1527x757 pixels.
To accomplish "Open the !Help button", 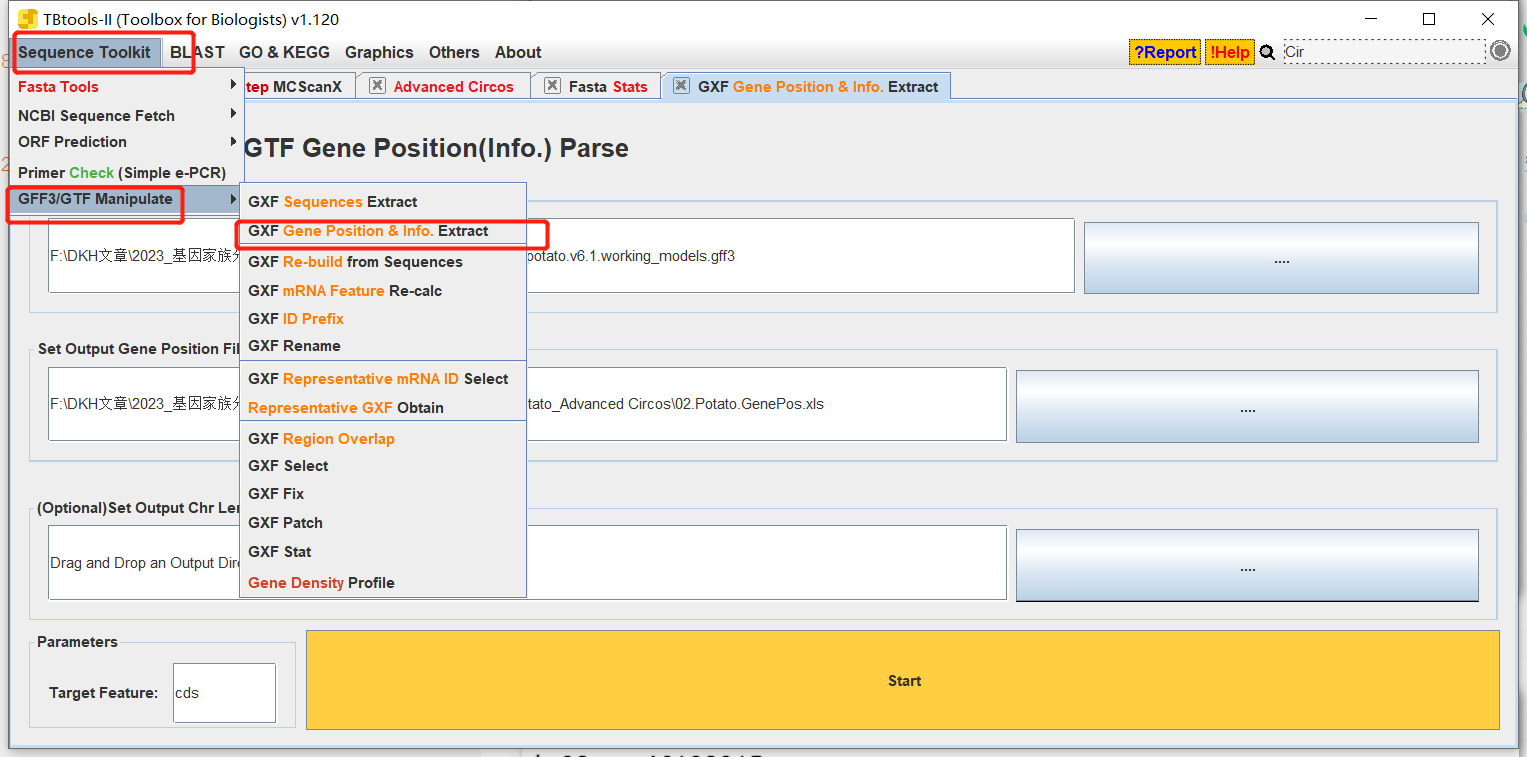I will point(1229,52).
